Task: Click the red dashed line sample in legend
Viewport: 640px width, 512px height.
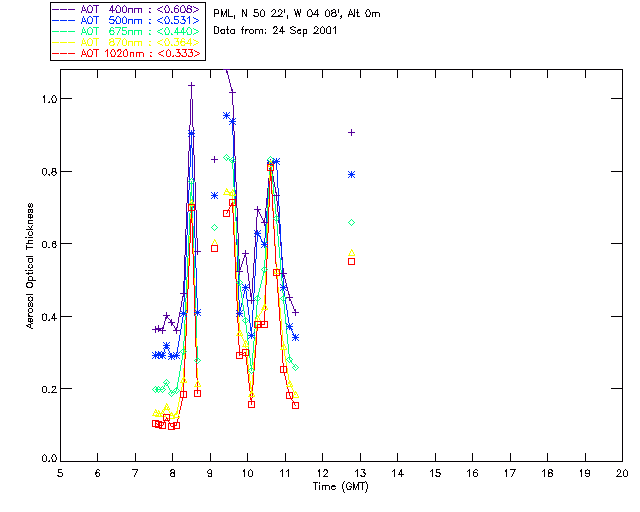Action: point(64,53)
